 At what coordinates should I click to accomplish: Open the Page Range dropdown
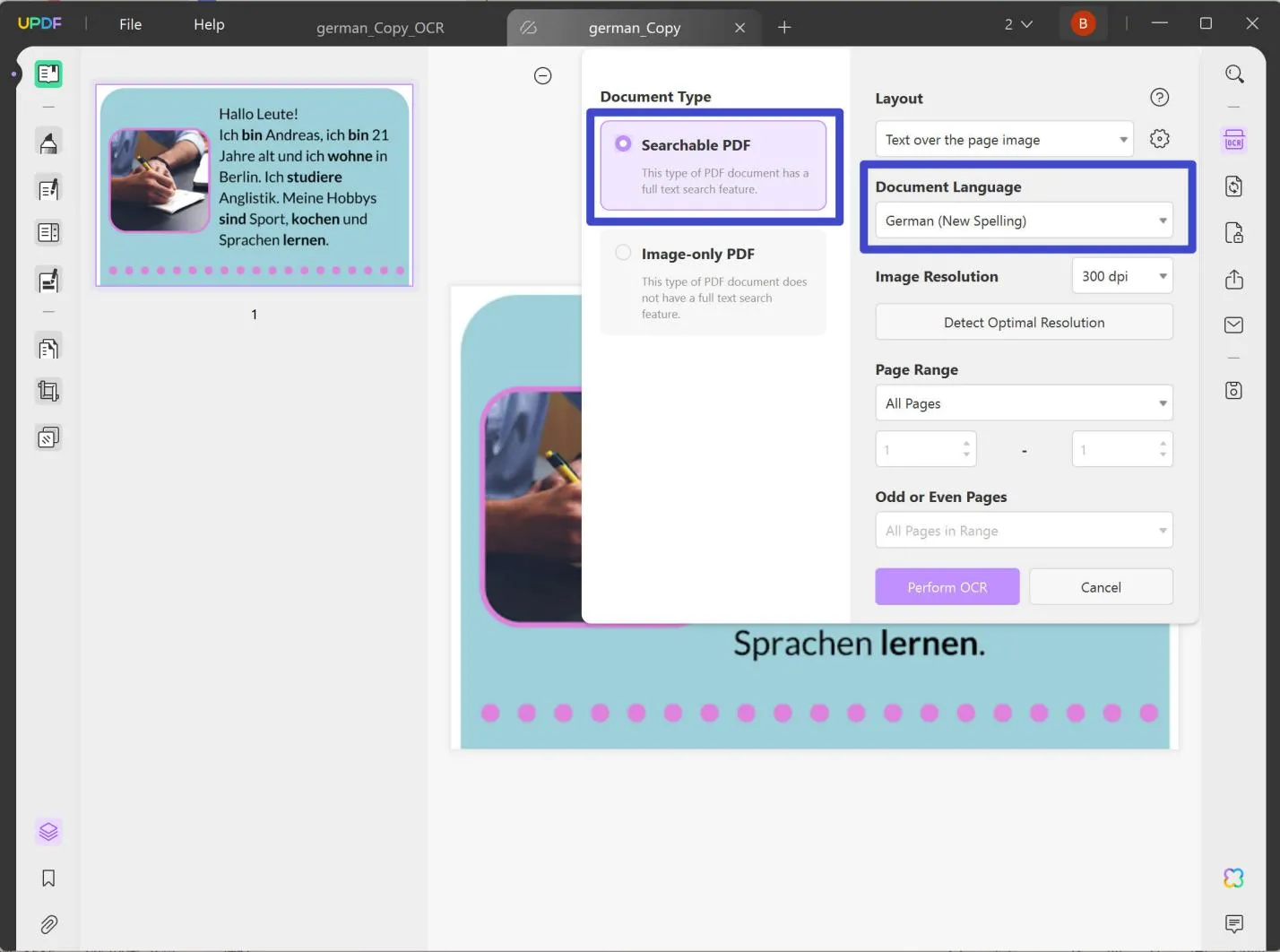point(1024,403)
